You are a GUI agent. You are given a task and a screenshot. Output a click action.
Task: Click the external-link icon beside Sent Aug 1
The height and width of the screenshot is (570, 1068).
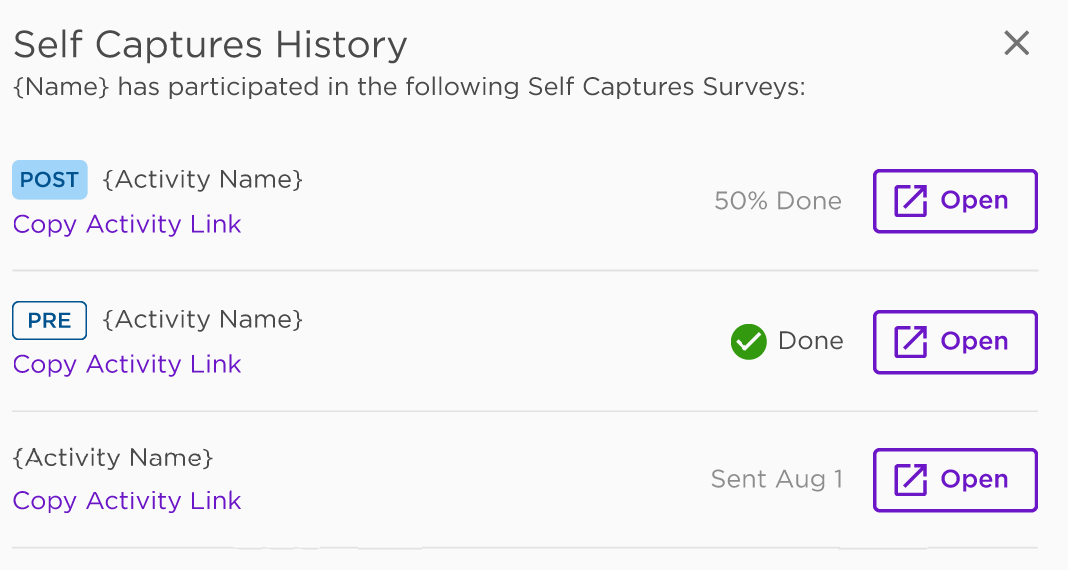[911, 479]
